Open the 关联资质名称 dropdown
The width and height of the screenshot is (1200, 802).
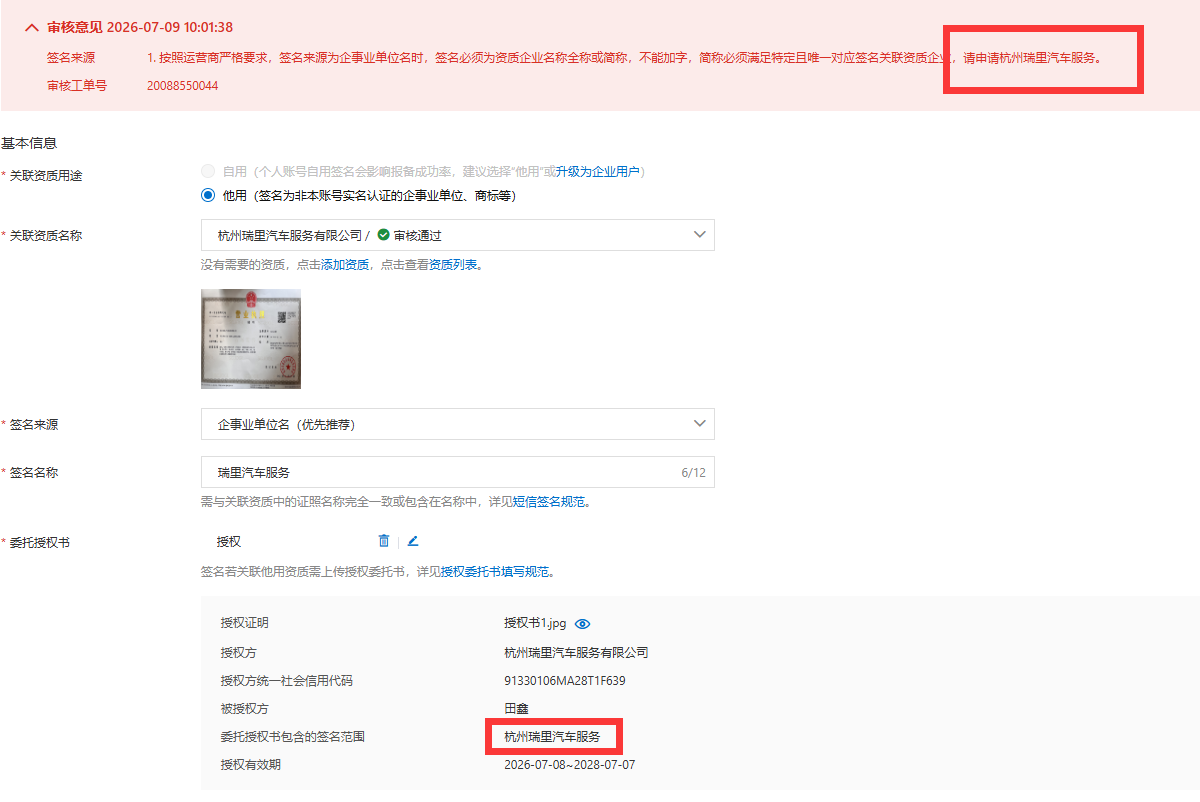pyautogui.click(x=458, y=235)
